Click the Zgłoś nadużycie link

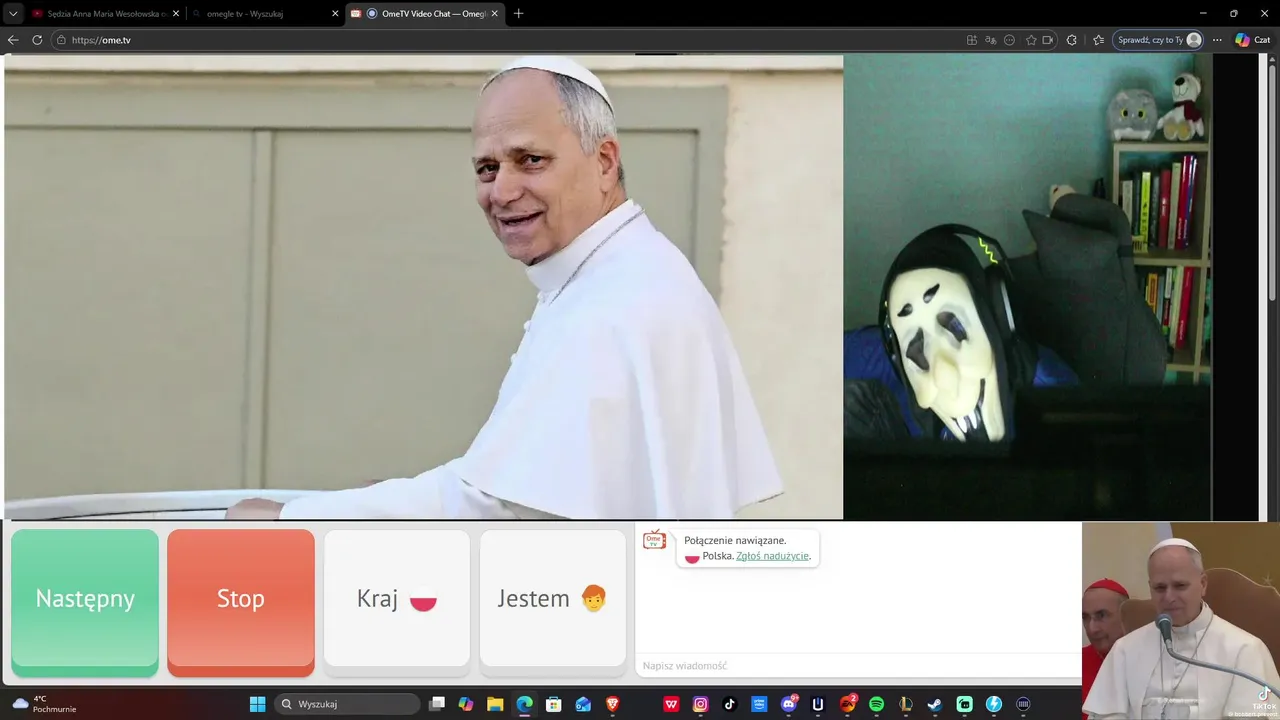pyautogui.click(x=772, y=556)
